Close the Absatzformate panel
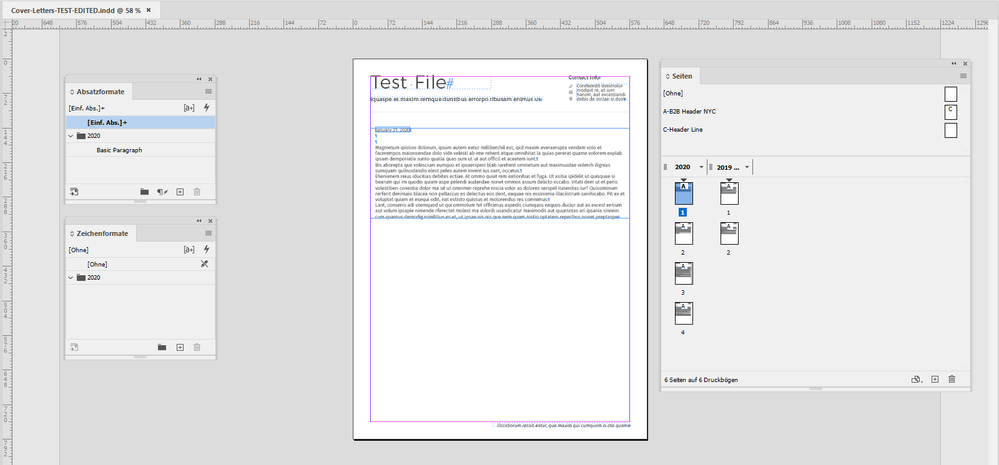The width and height of the screenshot is (999, 465). pyautogui.click(x=210, y=79)
